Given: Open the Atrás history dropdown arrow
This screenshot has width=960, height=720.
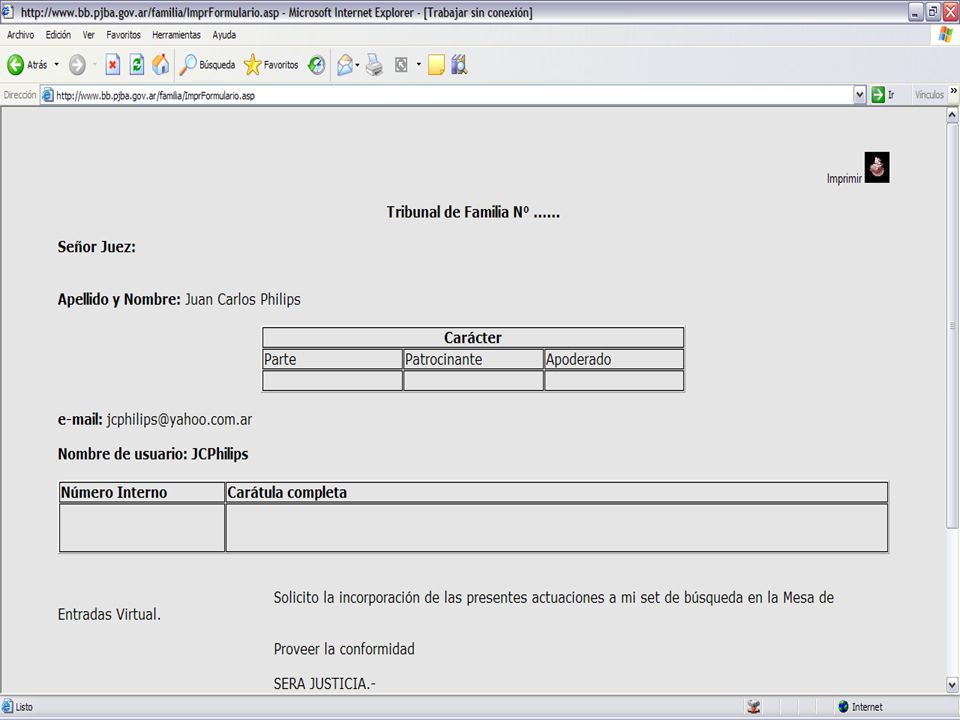Looking at the screenshot, I should coord(56,64).
